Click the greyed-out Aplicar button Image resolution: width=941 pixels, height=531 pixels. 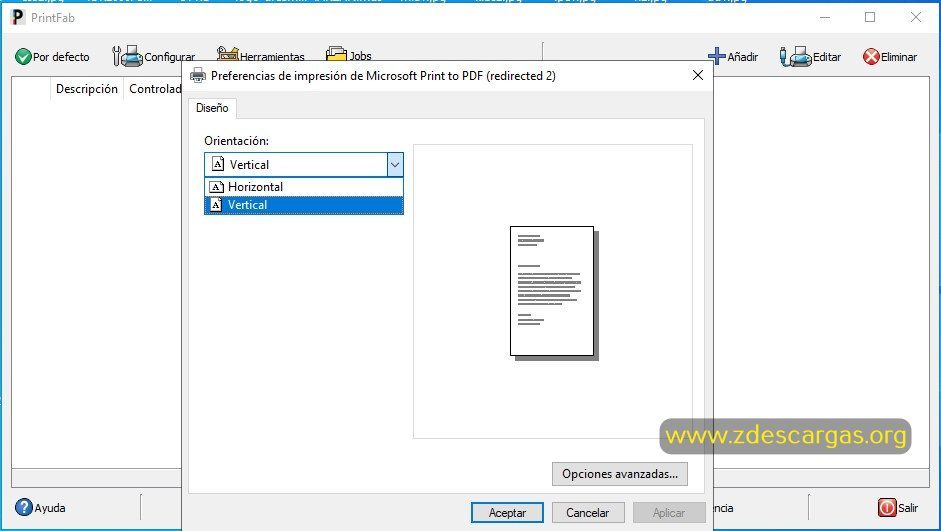point(669,512)
